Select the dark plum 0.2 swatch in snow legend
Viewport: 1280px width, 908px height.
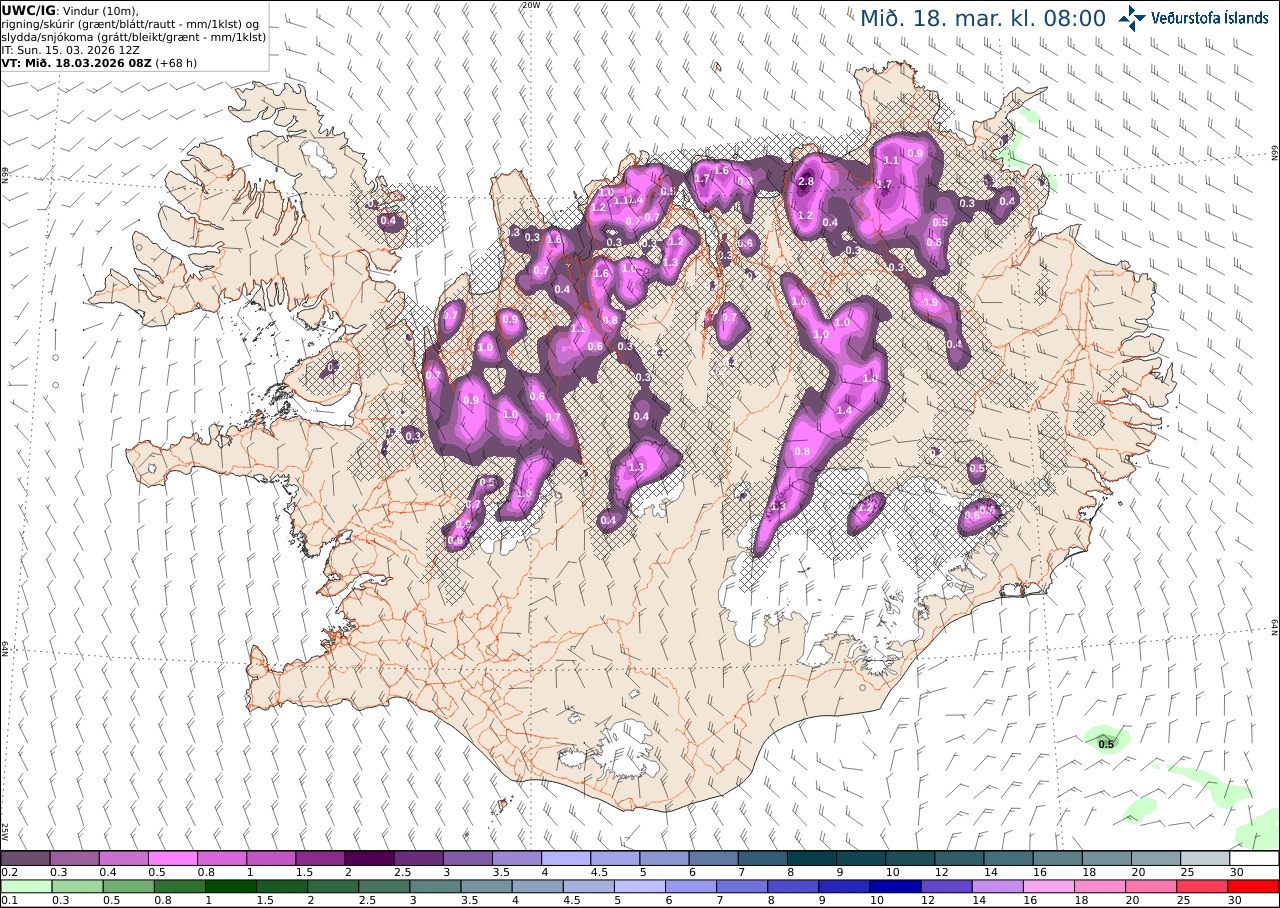(25, 858)
